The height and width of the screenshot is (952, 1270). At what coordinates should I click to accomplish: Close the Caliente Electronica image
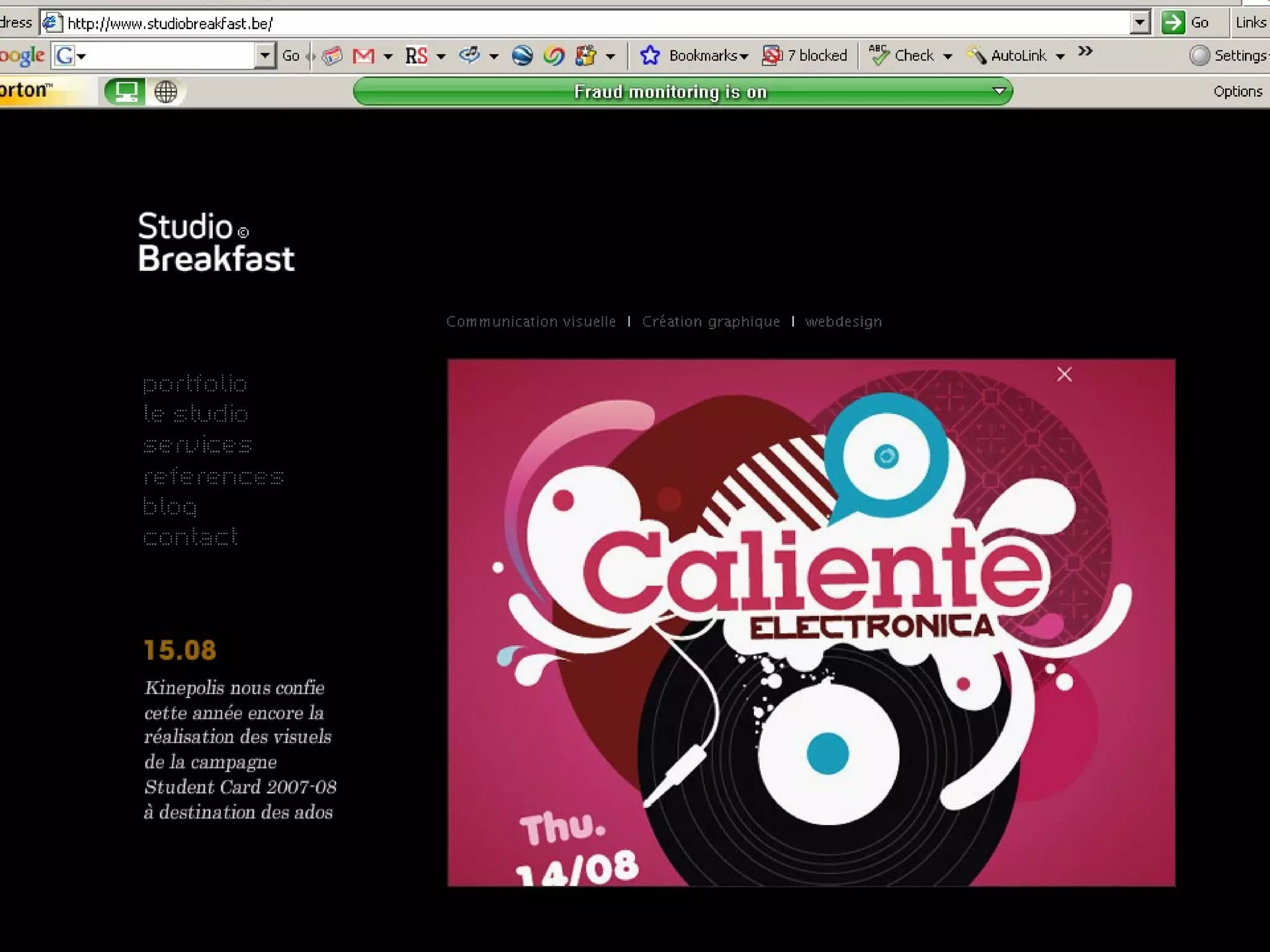1064,374
